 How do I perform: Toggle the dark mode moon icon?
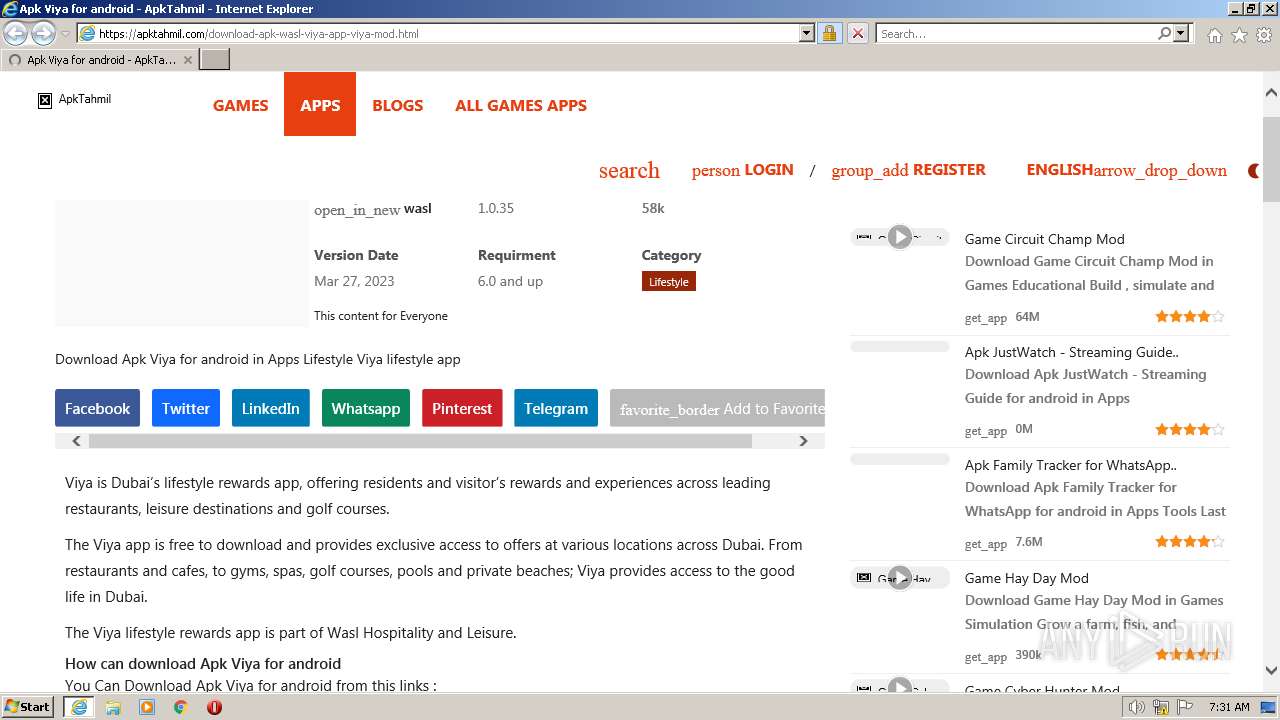(x=1254, y=171)
